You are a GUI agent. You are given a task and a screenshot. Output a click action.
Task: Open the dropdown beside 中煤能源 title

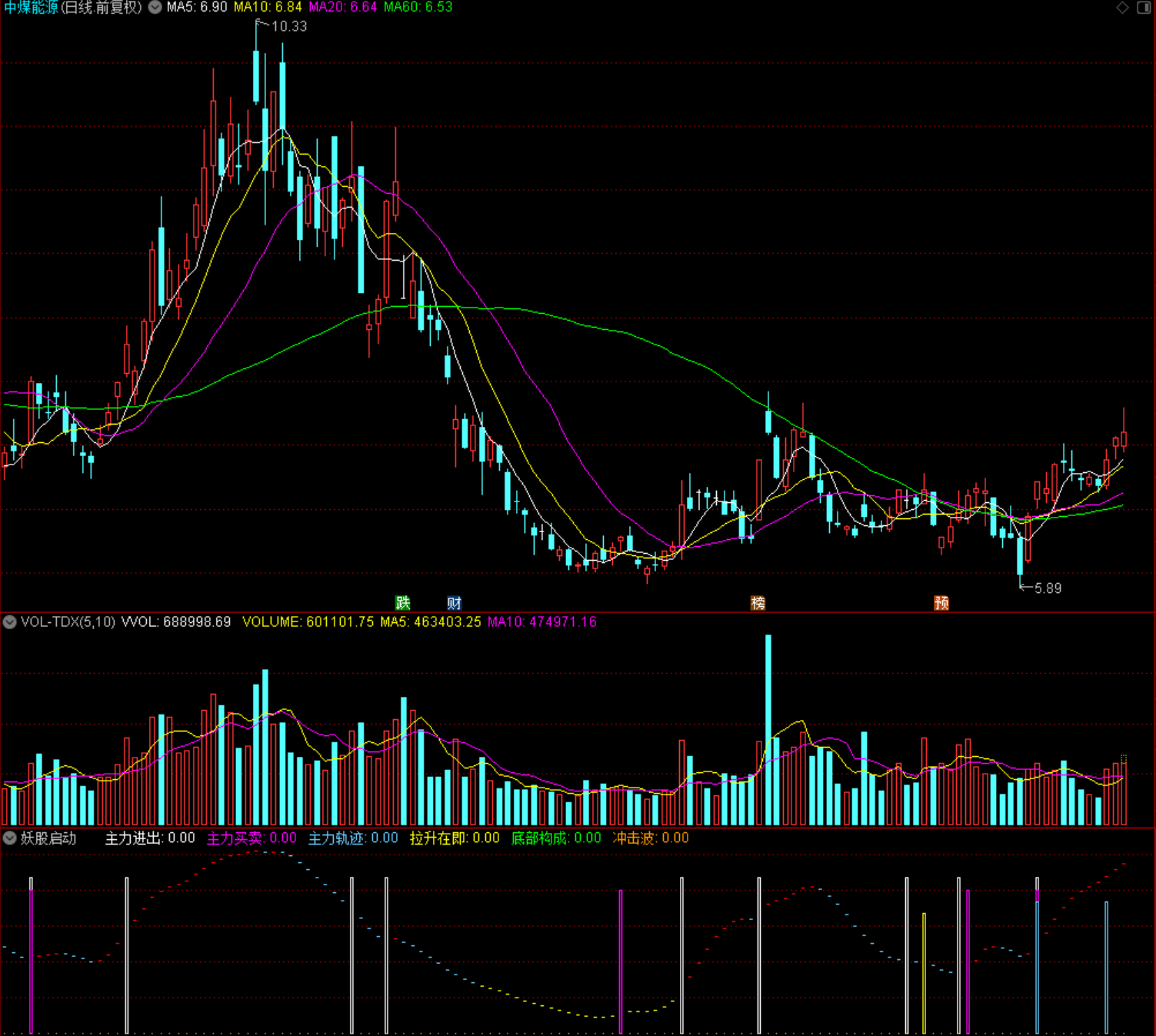pos(155,8)
